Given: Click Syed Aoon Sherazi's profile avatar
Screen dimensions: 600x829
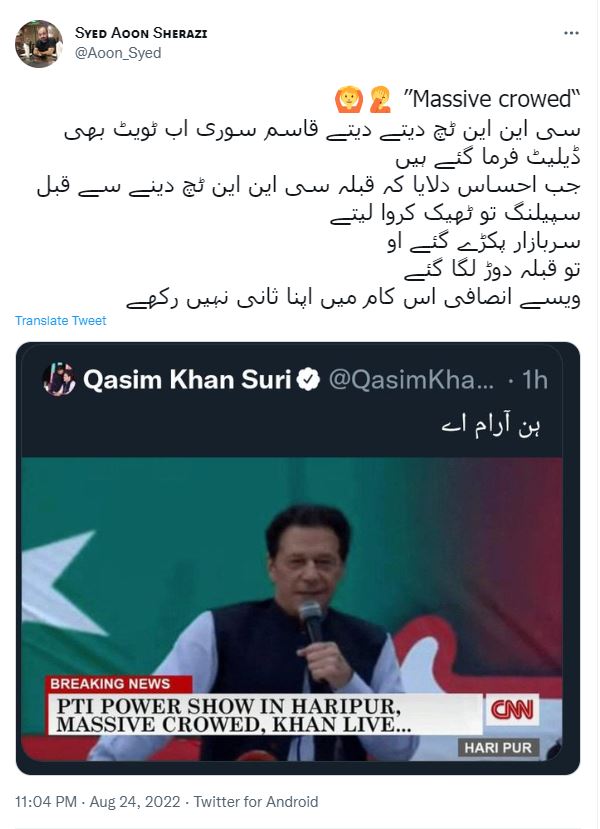Looking at the screenshot, I should pos(39,43).
